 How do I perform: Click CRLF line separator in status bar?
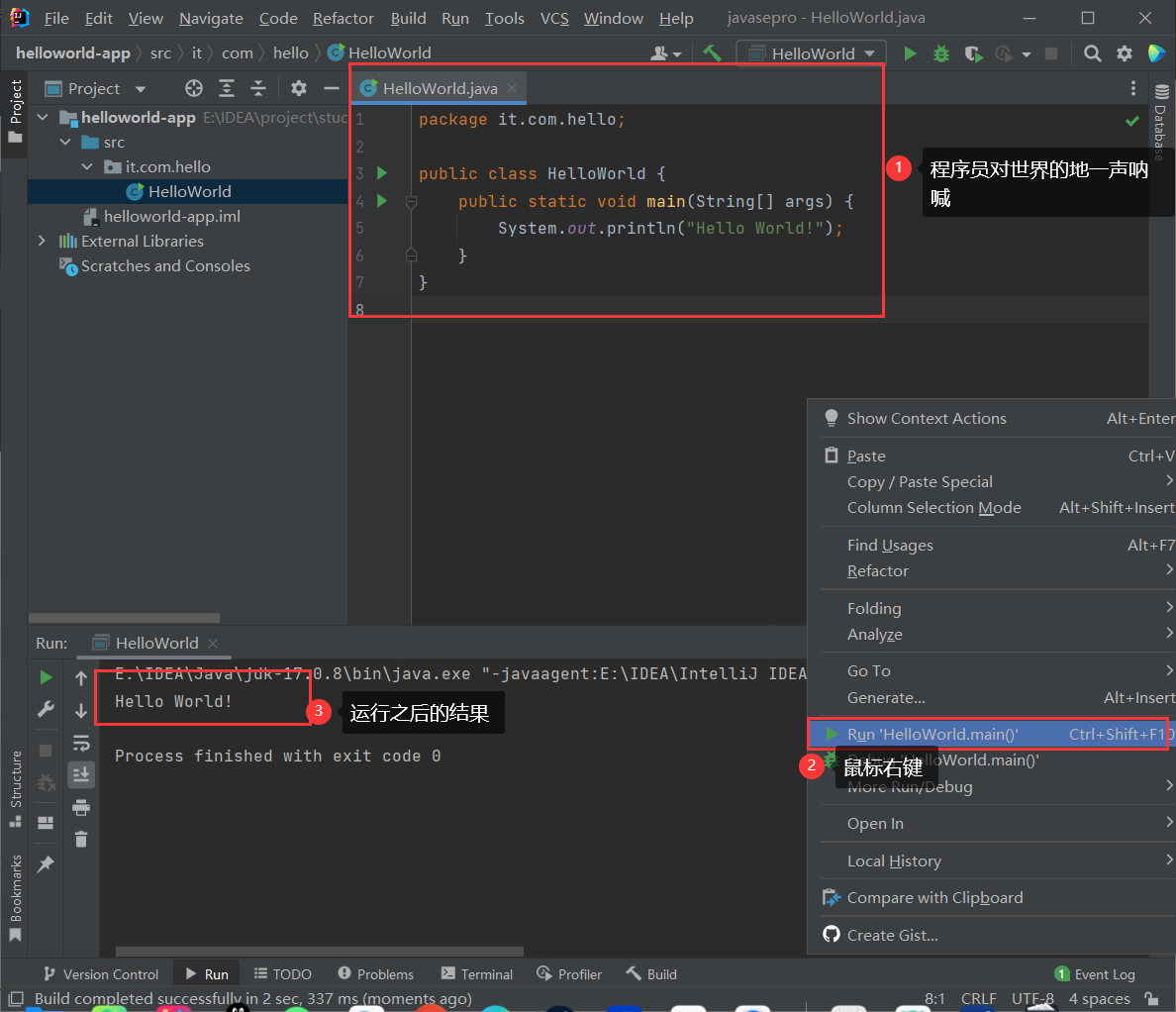point(979,998)
